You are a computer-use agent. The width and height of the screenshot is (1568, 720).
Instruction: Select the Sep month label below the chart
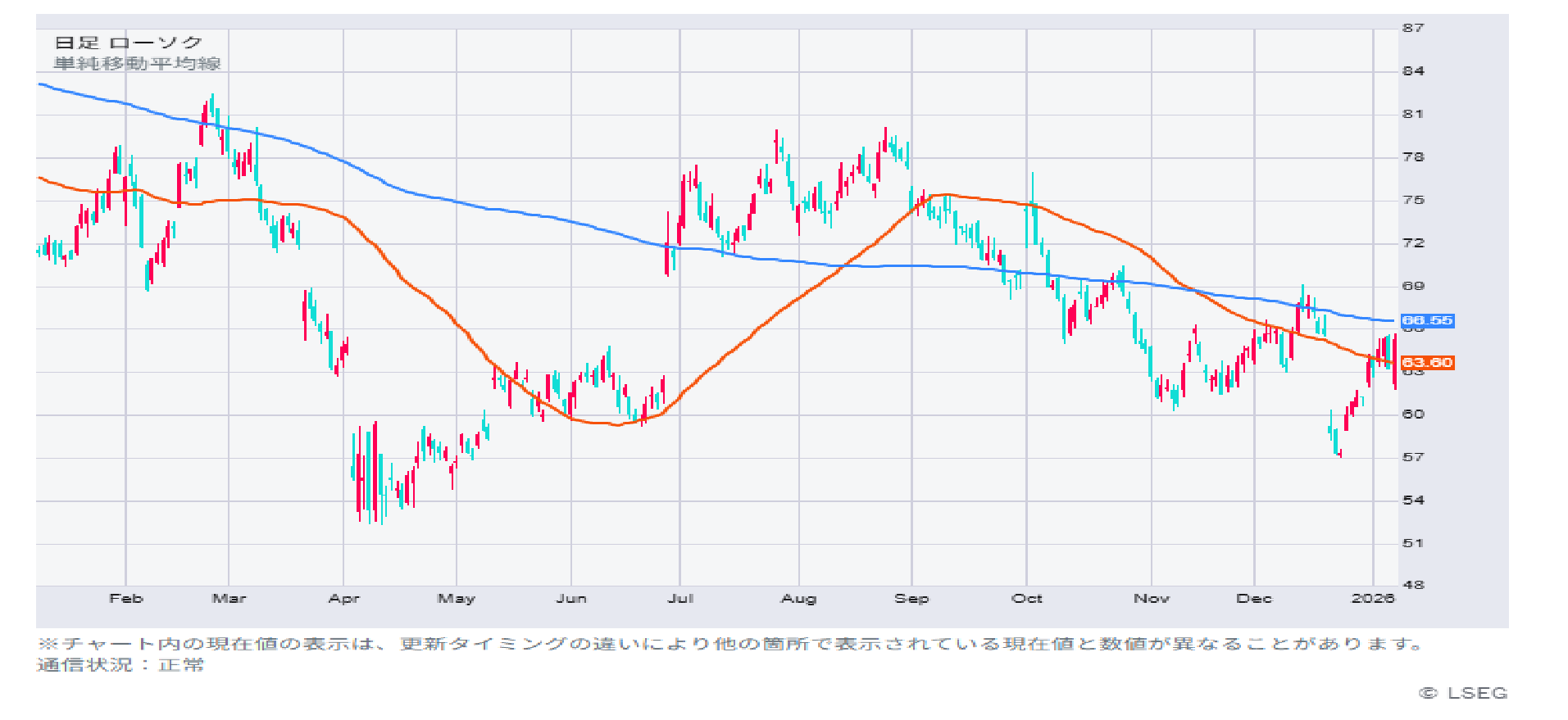pyautogui.click(x=911, y=599)
